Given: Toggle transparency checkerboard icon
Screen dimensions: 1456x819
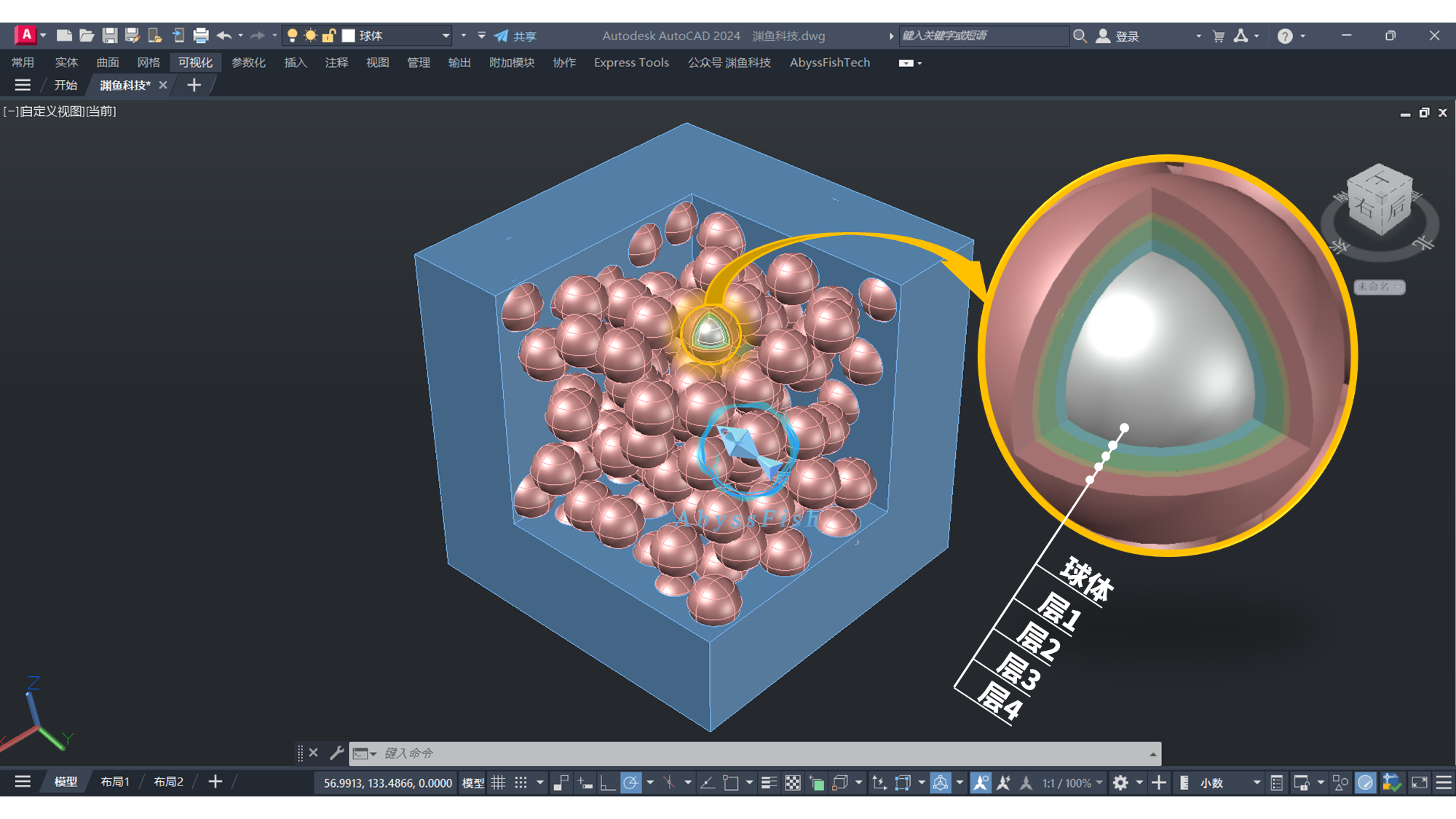Looking at the screenshot, I should pos(793,783).
